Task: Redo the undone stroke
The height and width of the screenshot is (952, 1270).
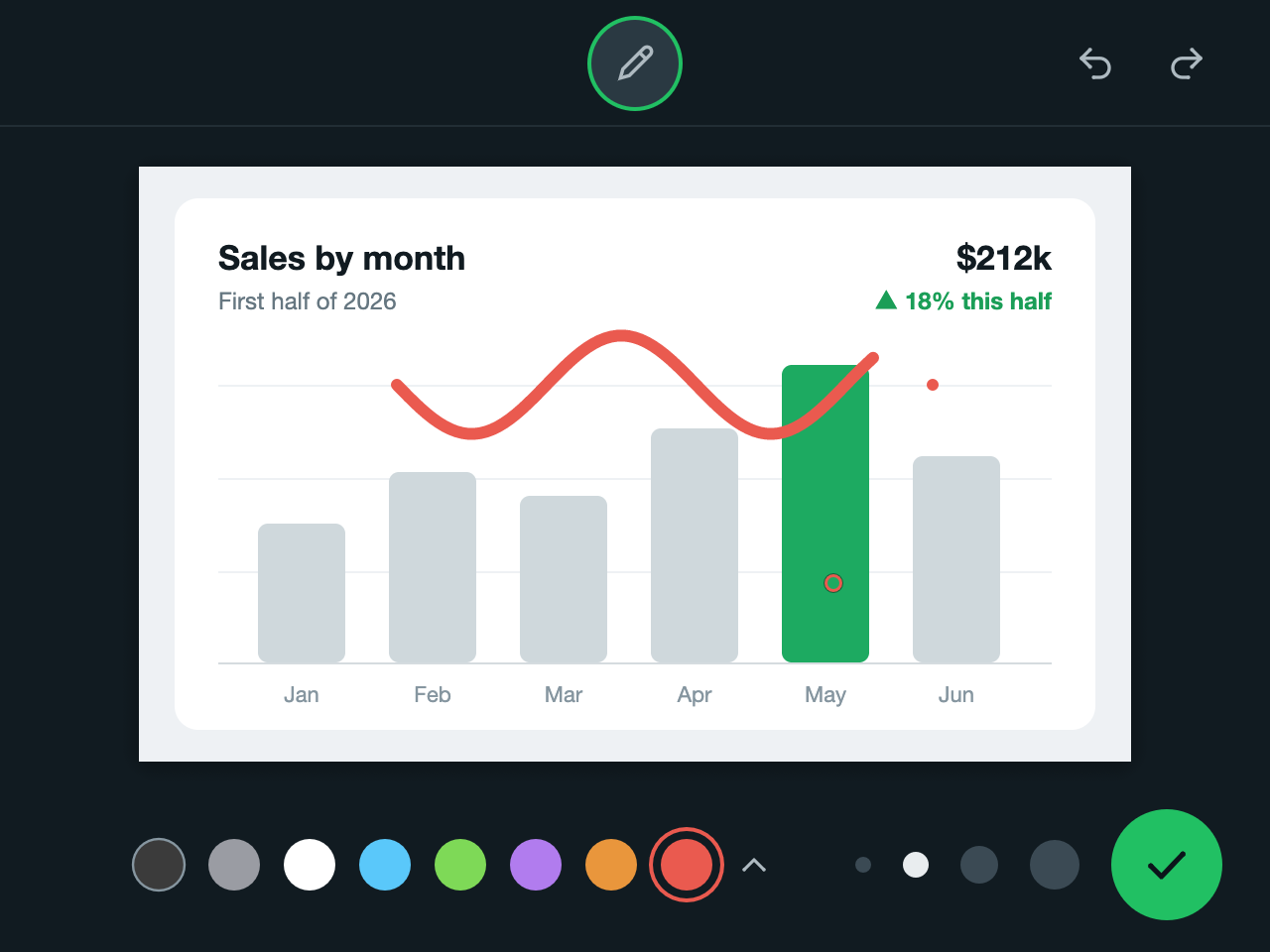Action: [1187, 63]
